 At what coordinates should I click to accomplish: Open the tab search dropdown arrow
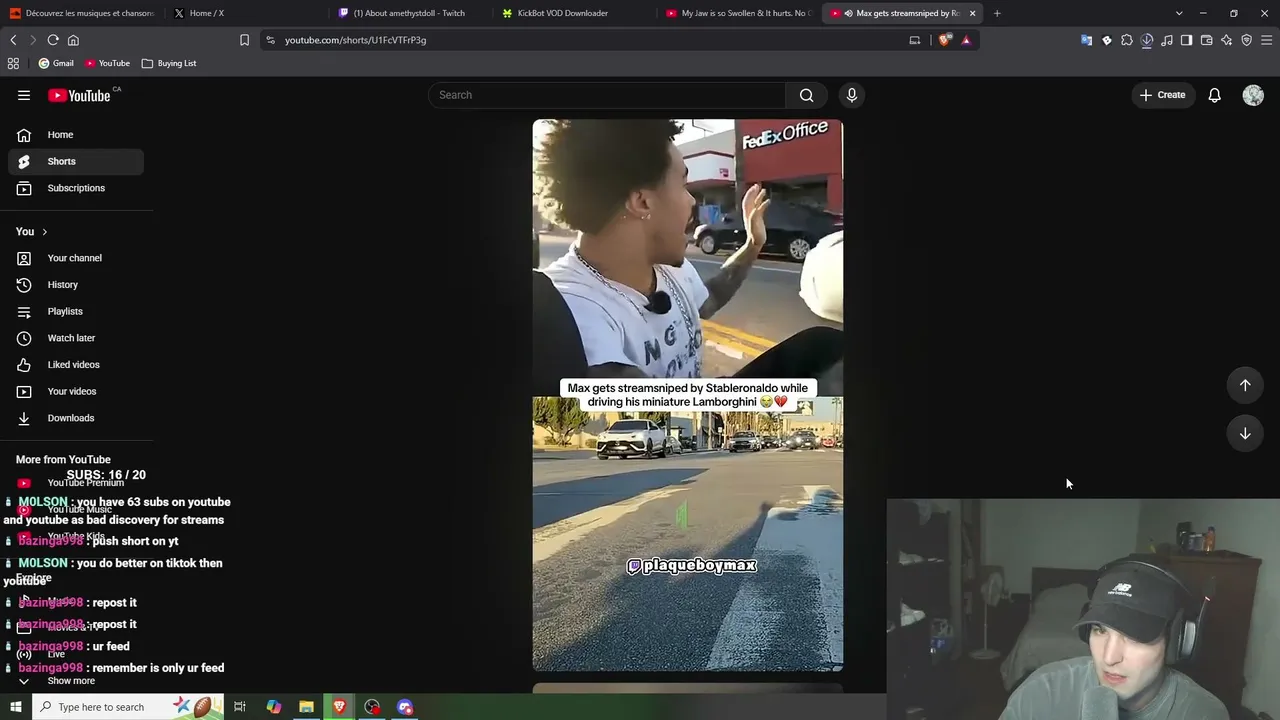[1179, 13]
